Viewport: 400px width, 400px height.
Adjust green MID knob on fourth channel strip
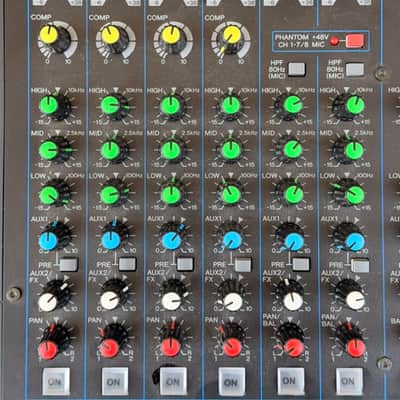(x=231, y=150)
